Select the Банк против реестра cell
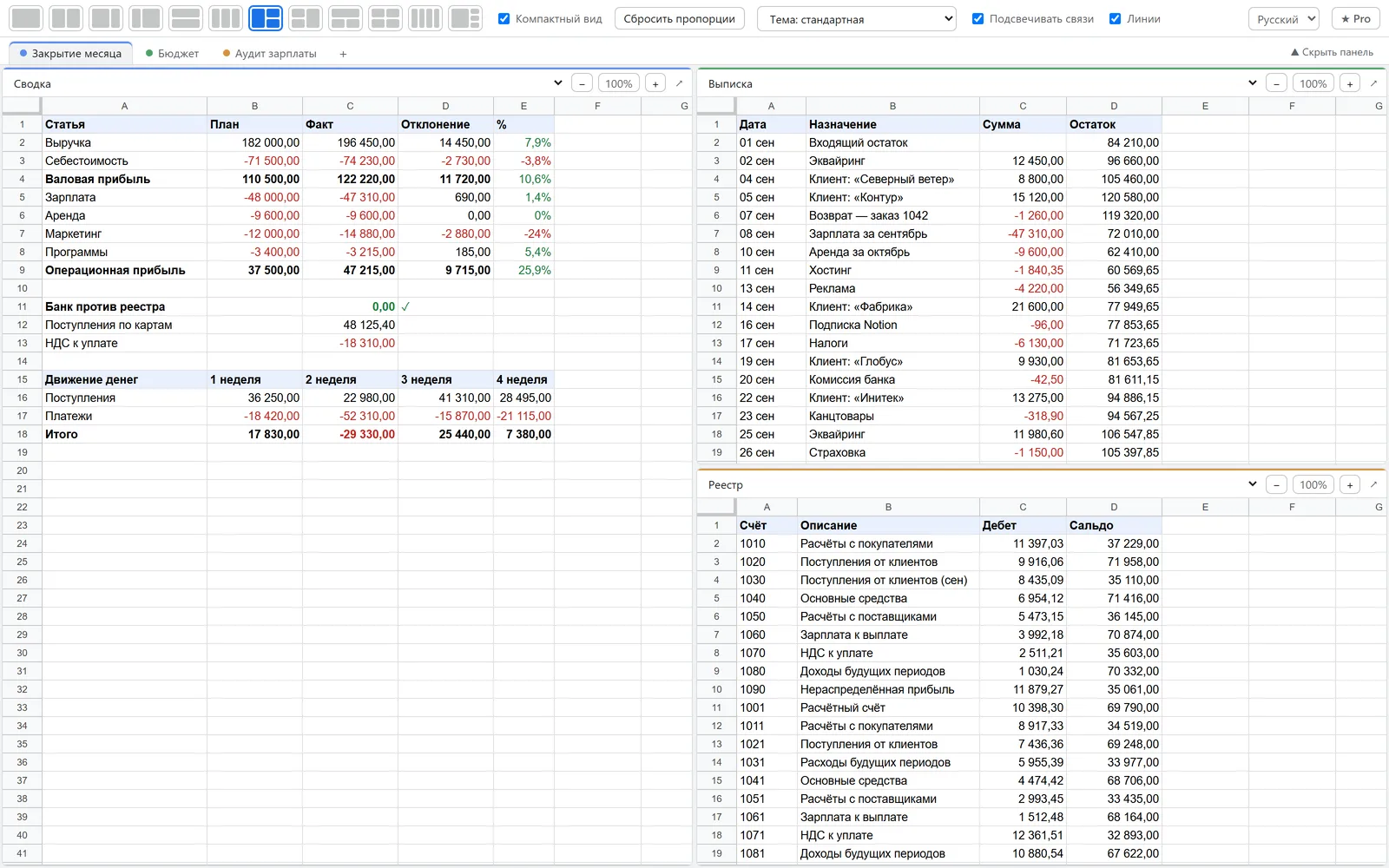The width and height of the screenshot is (1389, 868). point(124,306)
